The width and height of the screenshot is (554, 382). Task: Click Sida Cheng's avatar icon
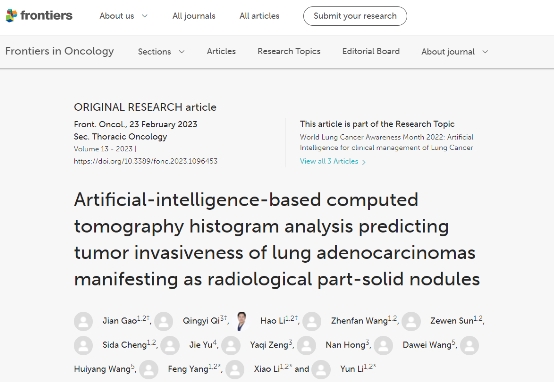83,345
